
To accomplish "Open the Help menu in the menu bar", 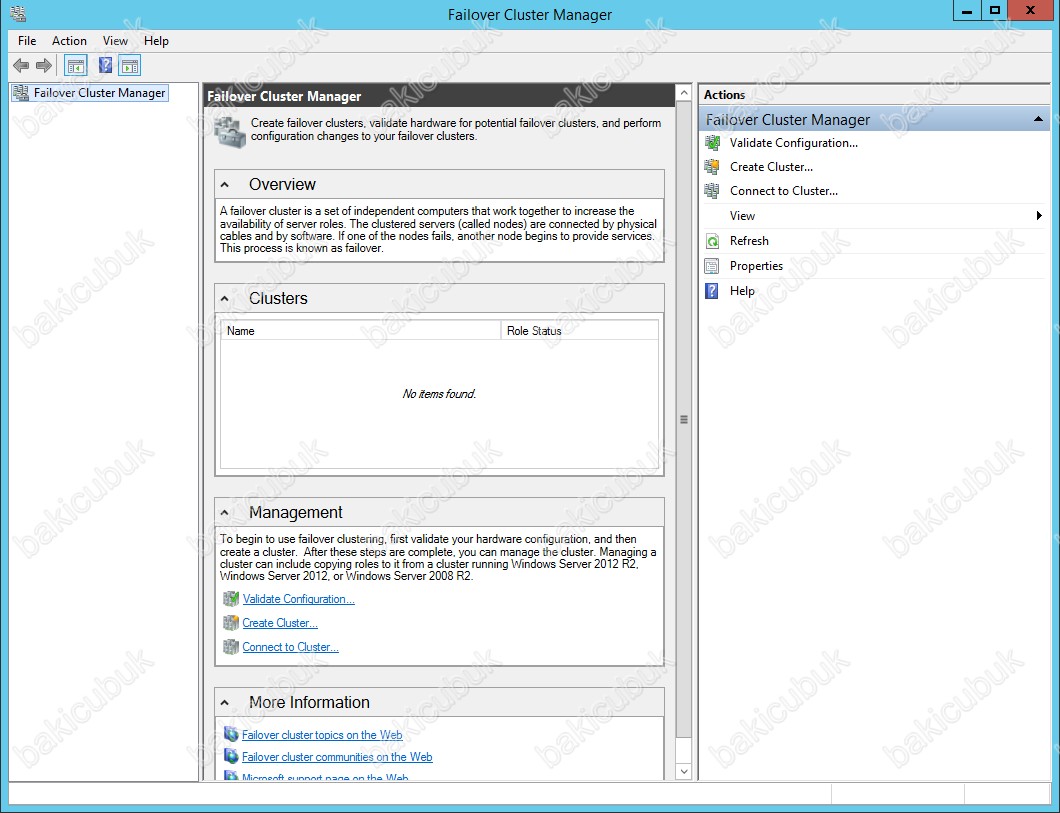I will [x=156, y=41].
